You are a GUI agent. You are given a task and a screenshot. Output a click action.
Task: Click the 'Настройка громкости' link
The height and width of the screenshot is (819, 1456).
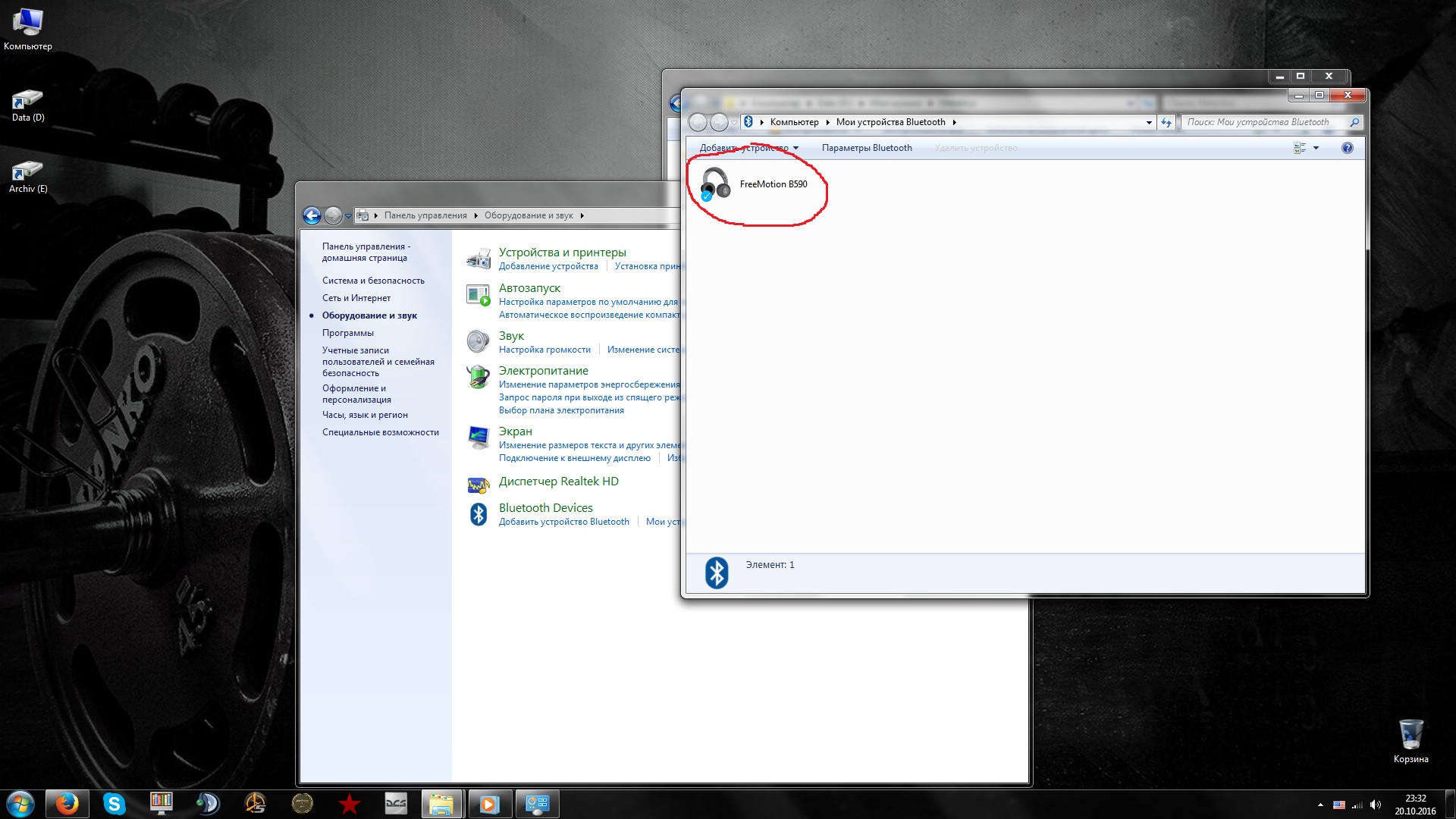click(544, 350)
